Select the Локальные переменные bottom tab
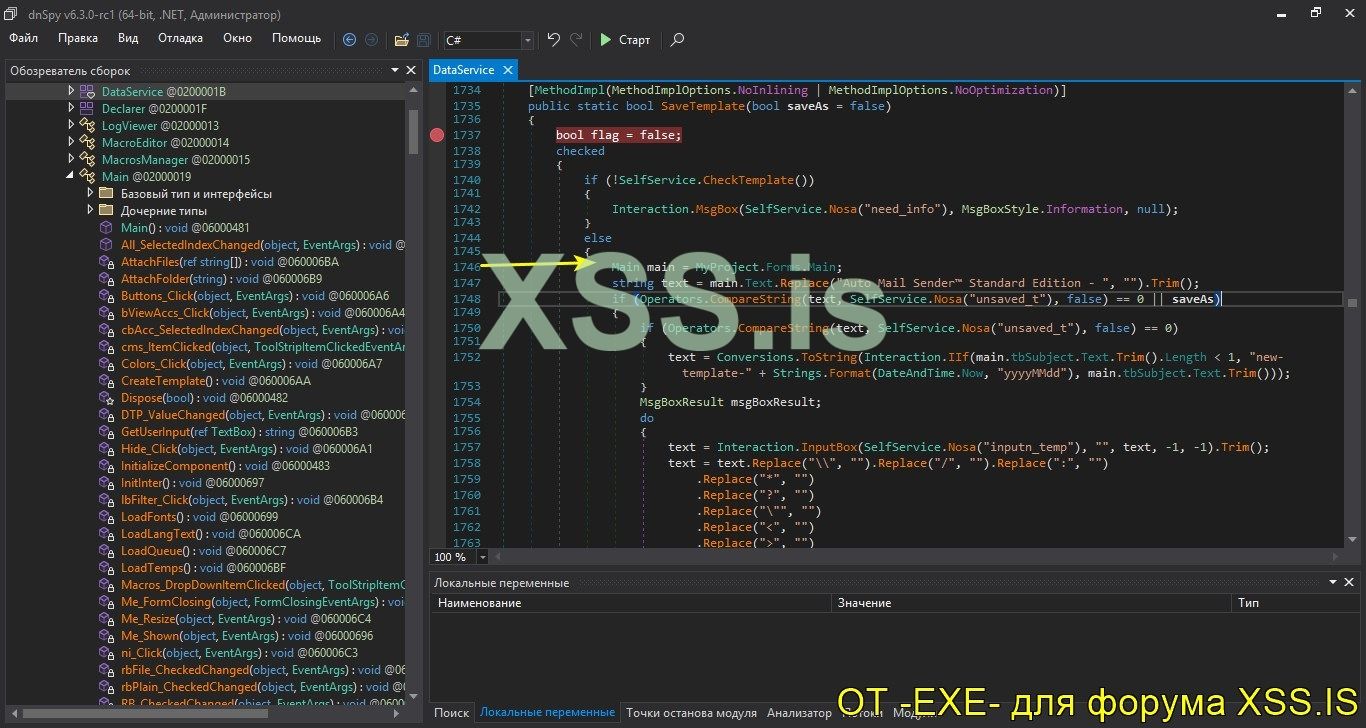The width and height of the screenshot is (1366, 728). coord(547,713)
